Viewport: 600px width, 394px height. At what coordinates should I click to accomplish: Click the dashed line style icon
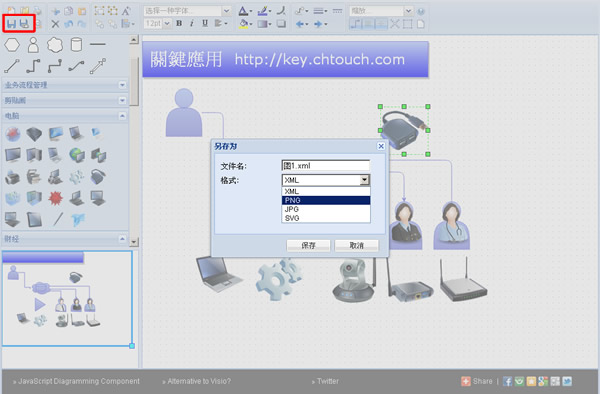tap(338, 11)
